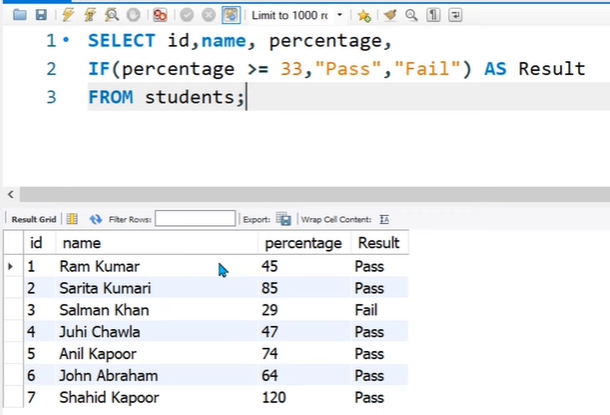Click the horizontal scrollbar left arrow
The image size is (610, 415).
pos(11,194)
